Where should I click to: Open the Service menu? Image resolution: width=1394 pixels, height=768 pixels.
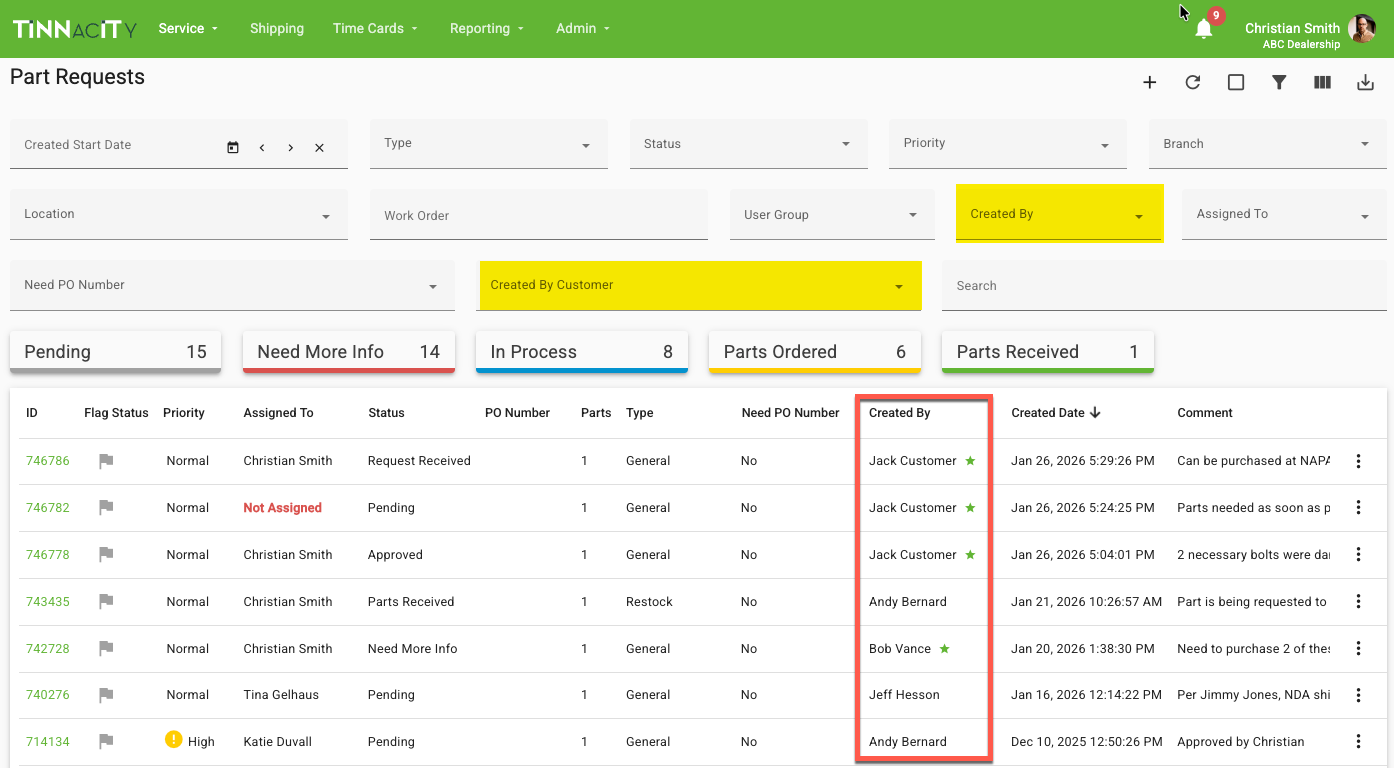click(x=188, y=29)
